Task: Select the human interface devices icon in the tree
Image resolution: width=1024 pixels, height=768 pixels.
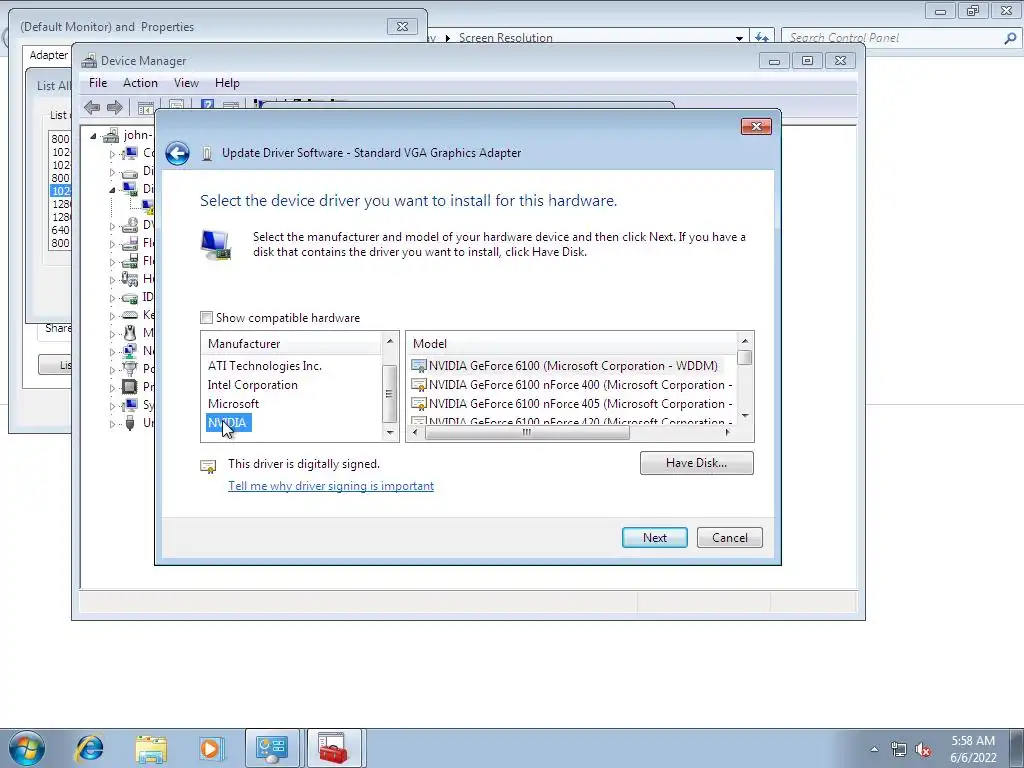Action: 130,279
